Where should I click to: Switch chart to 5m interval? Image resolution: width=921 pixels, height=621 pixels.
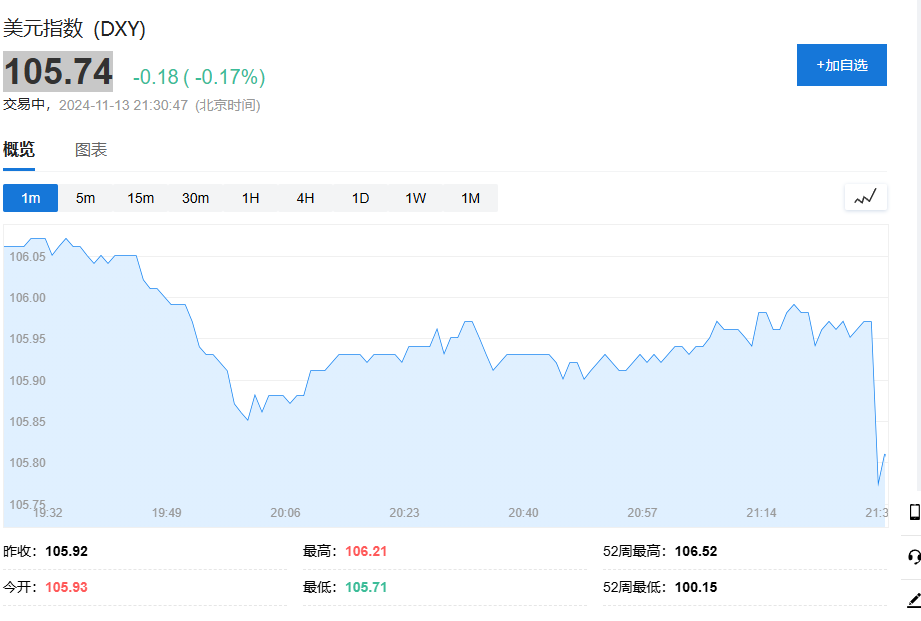(x=85, y=198)
